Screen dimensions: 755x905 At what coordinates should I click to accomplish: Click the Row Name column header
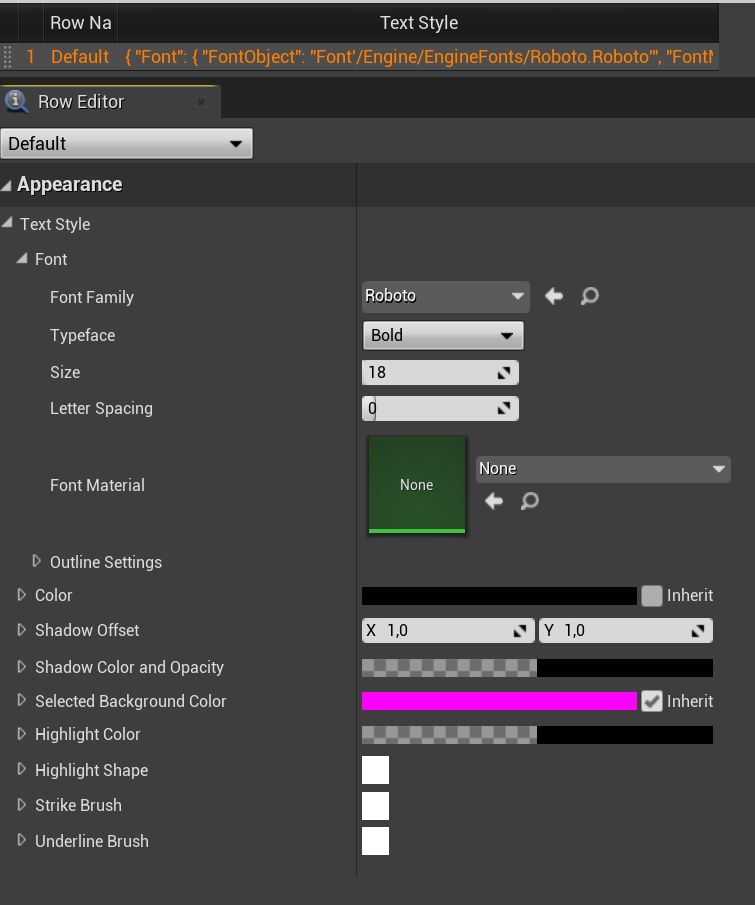click(80, 23)
